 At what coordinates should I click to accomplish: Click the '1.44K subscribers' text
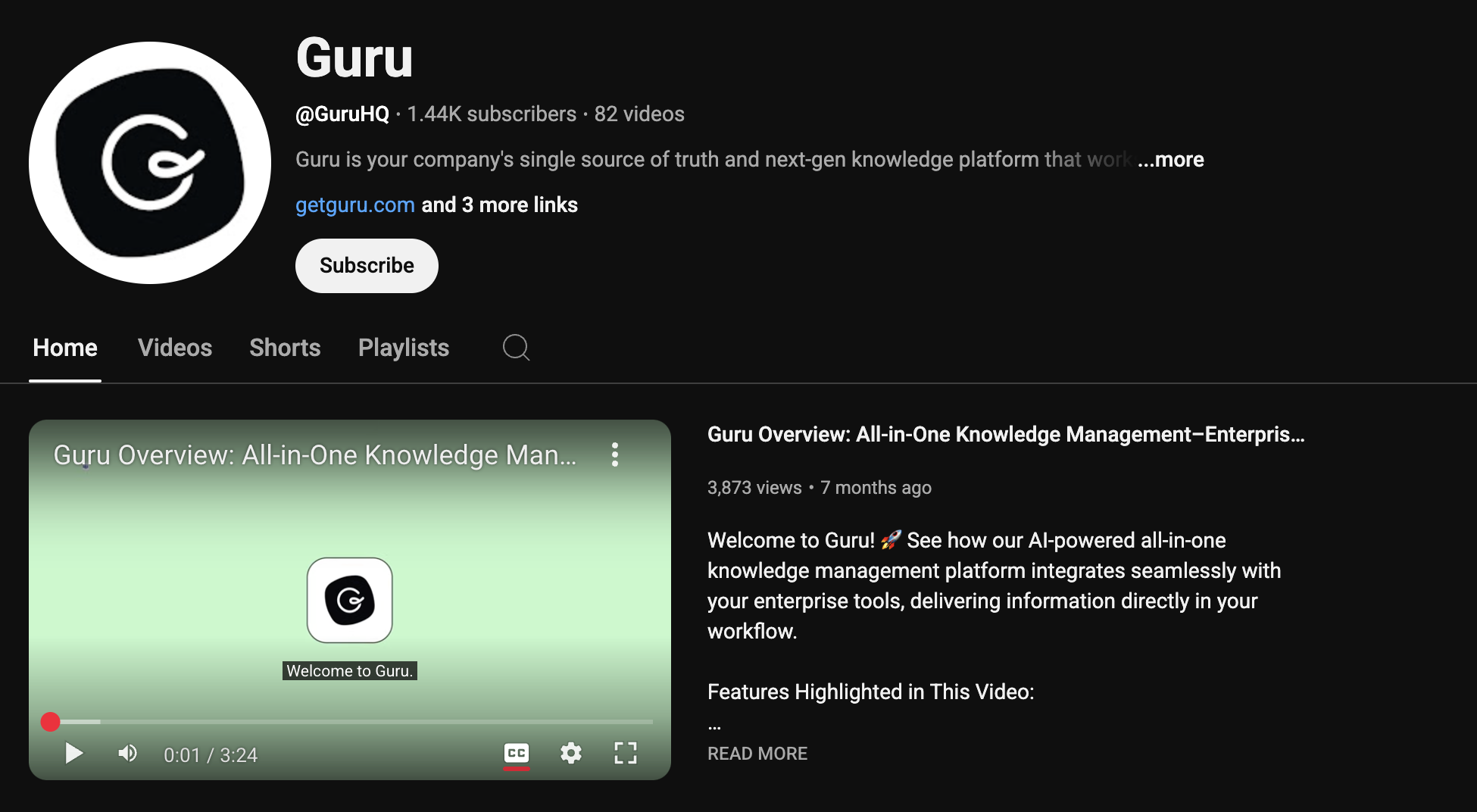492,114
